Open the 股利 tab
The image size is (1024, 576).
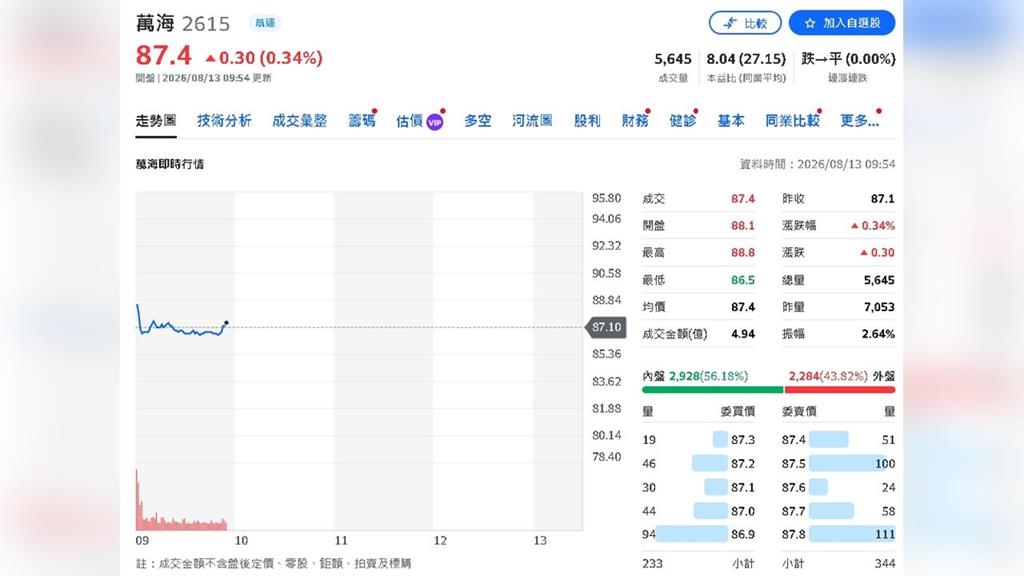pos(587,121)
